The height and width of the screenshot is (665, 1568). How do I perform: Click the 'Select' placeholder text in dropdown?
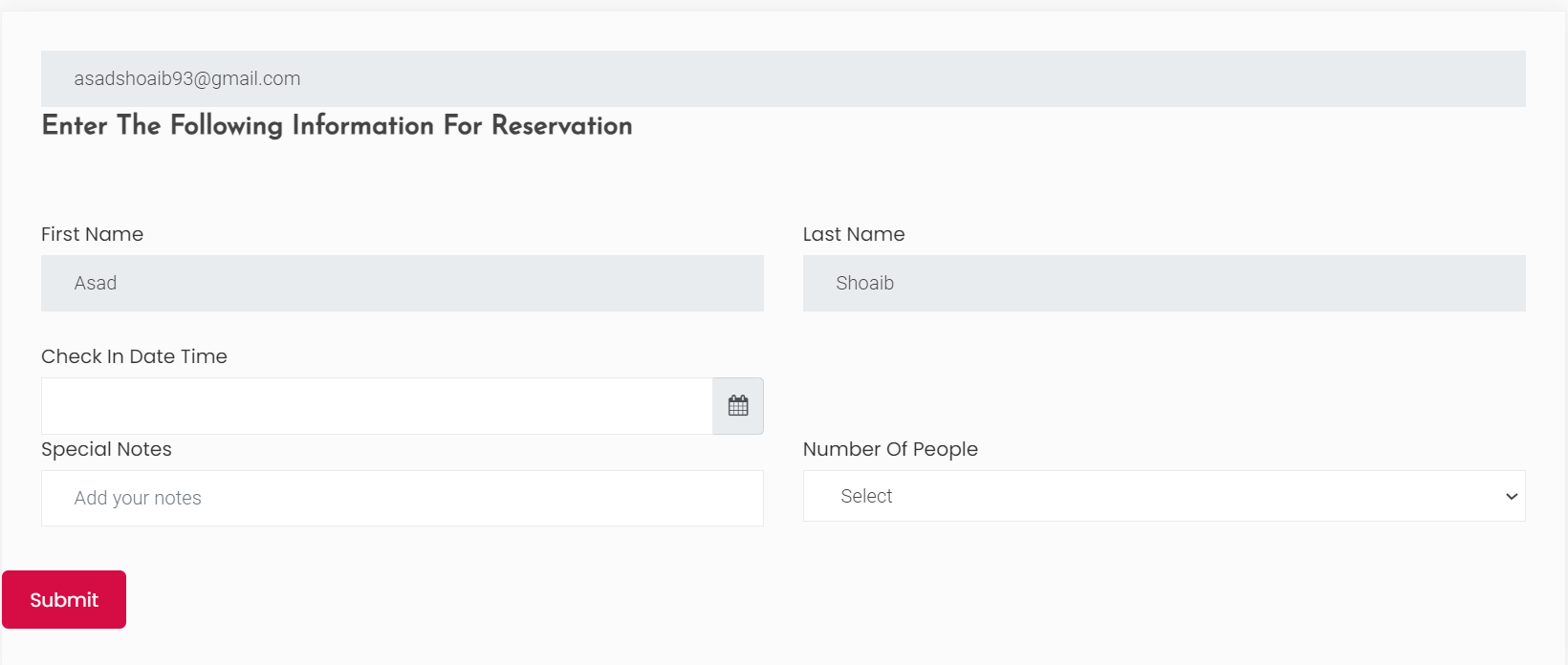866,496
